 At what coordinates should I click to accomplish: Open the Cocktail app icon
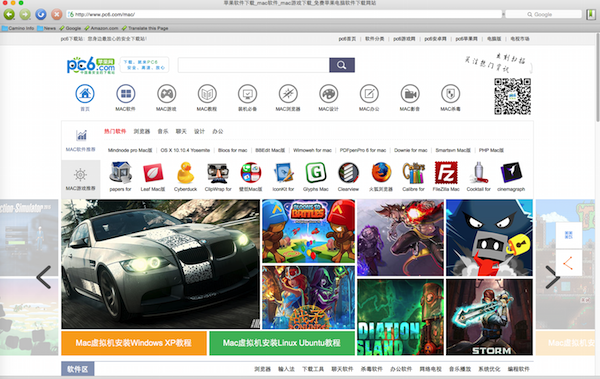click(479, 173)
